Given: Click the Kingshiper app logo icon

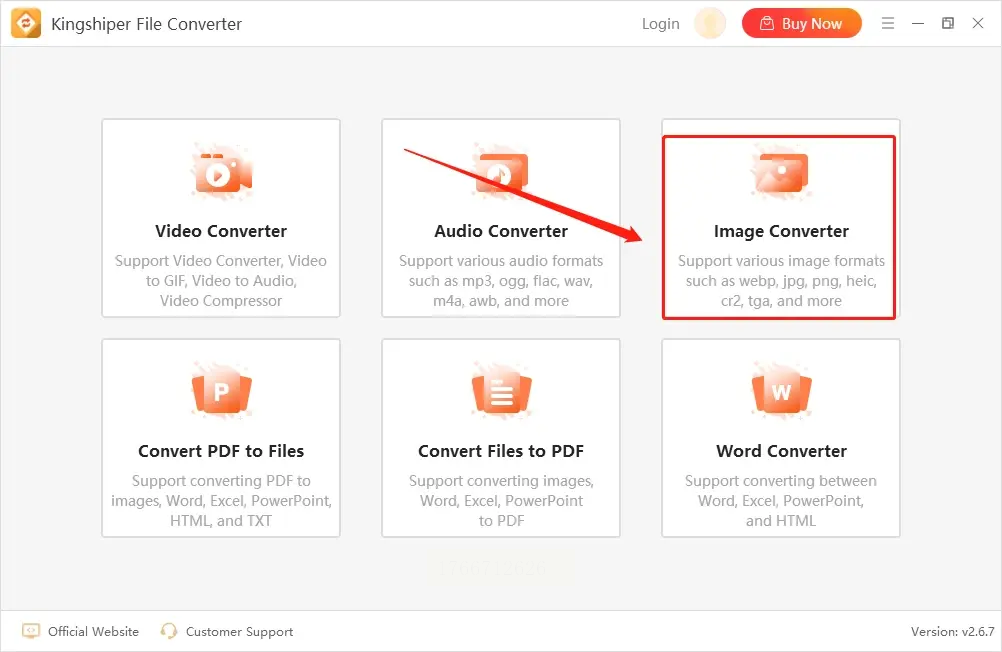Looking at the screenshot, I should (x=26, y=24).
